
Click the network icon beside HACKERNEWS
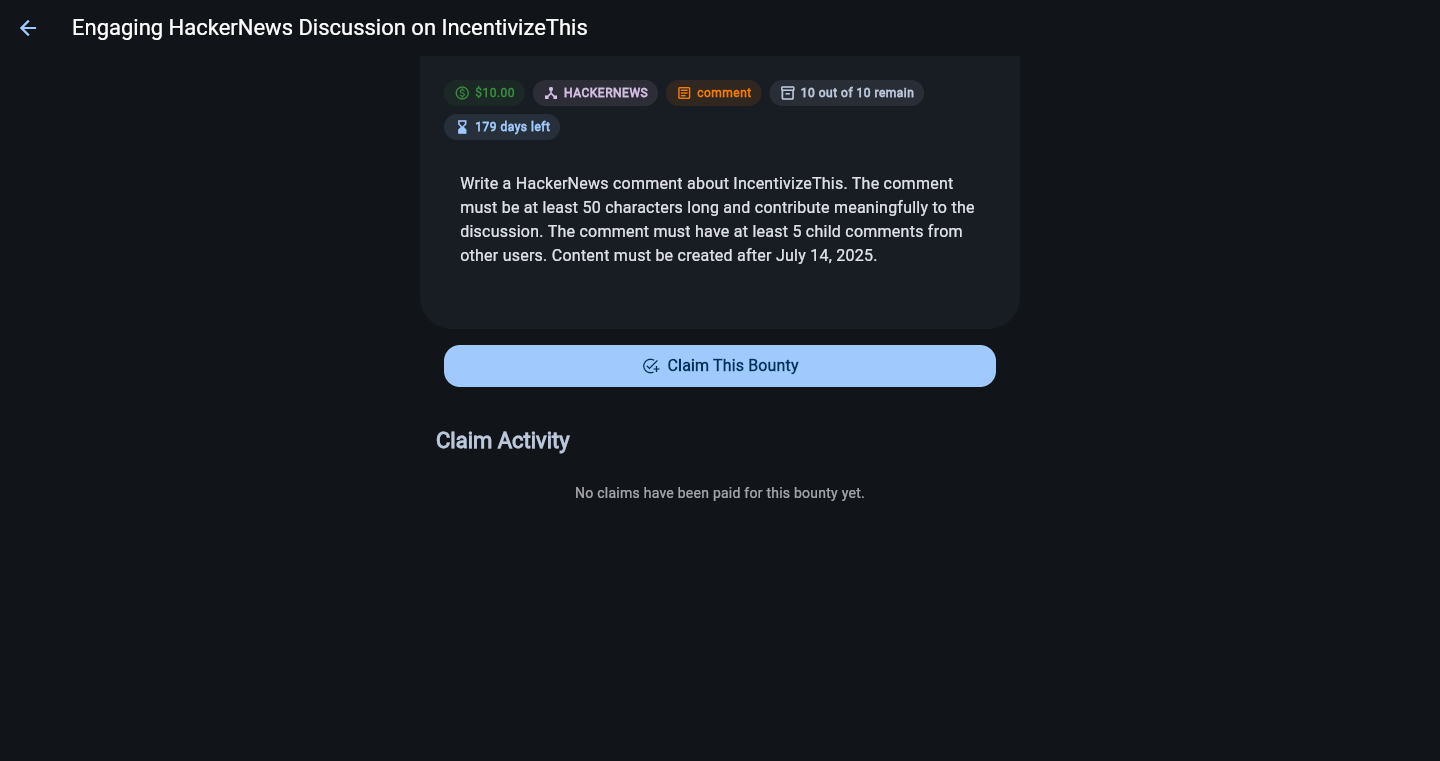click(551, 93)
